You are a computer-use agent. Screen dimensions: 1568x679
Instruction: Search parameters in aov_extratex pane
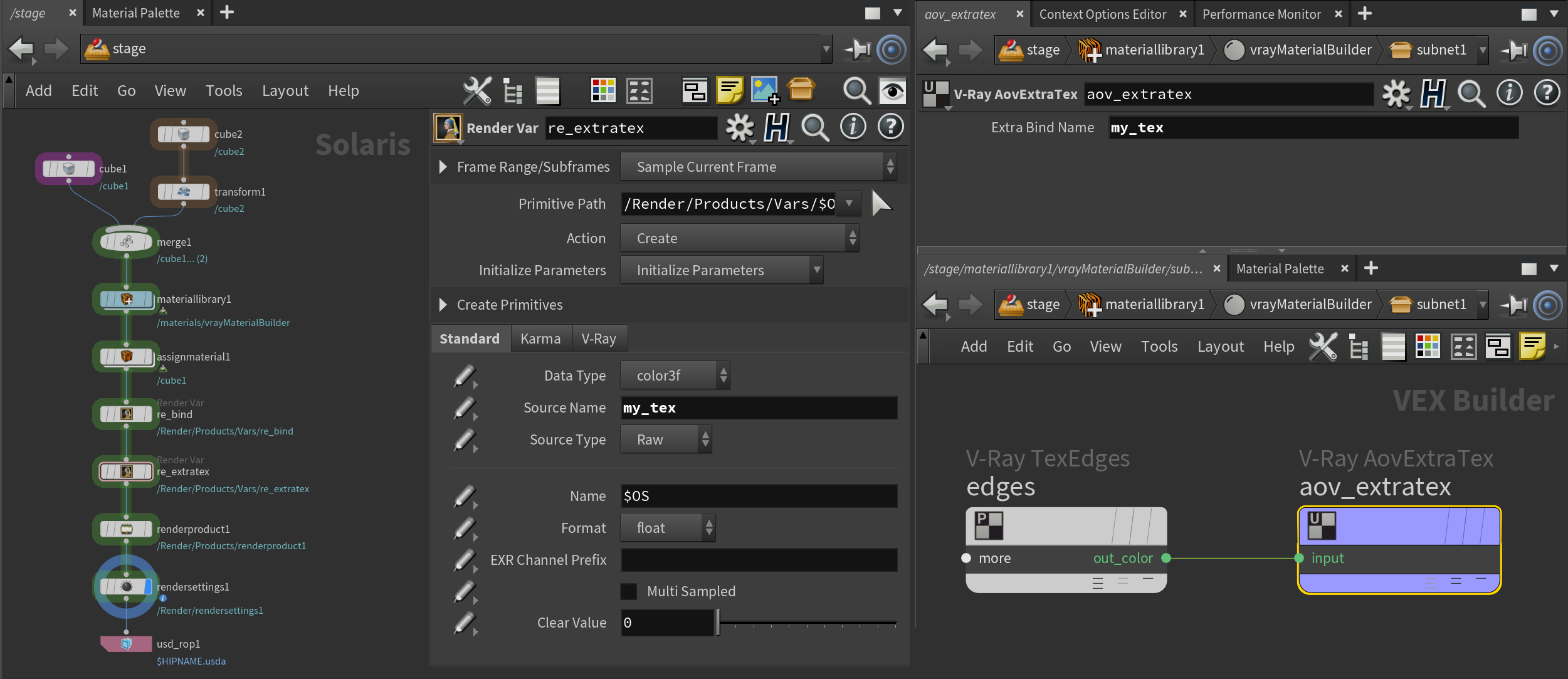1471,94
